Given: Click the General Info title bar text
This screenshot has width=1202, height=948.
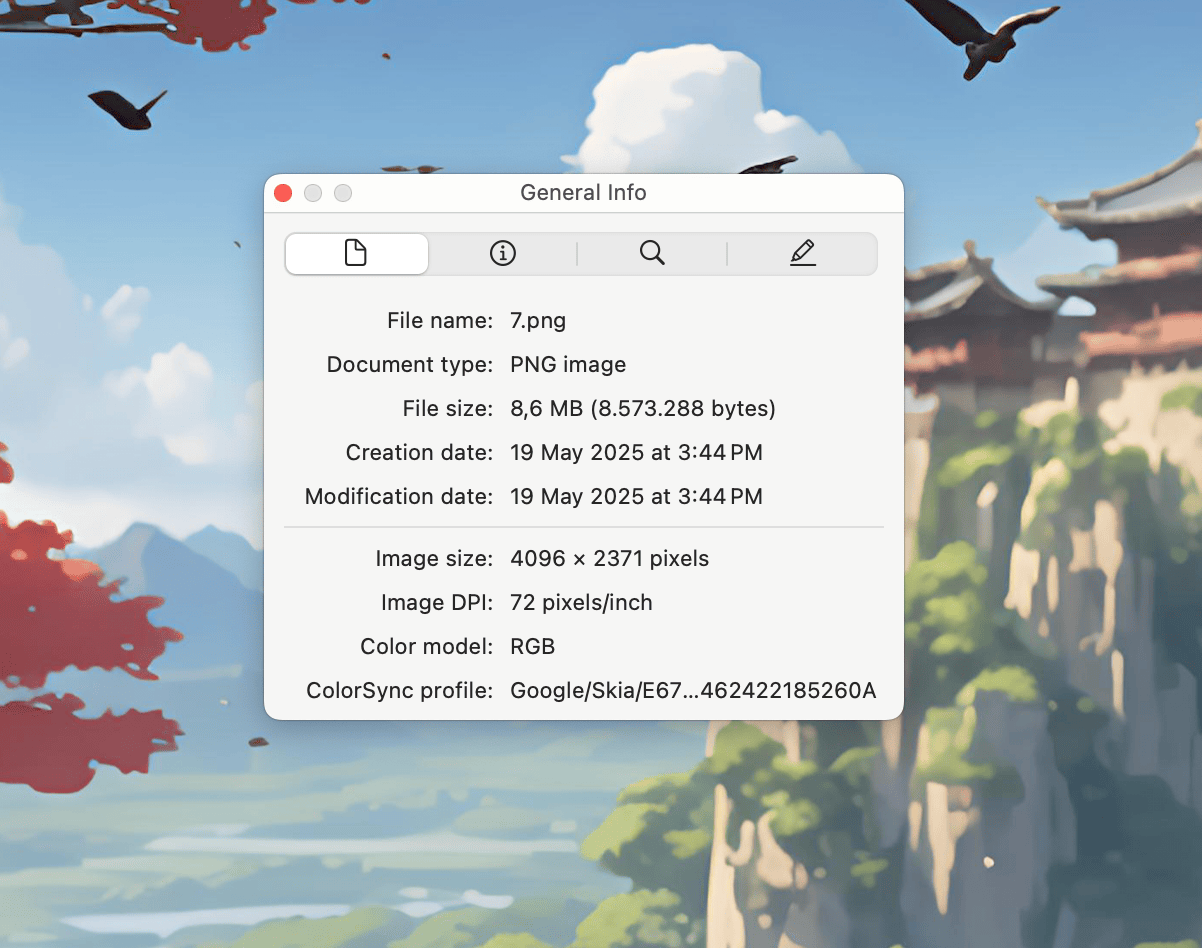Looking at the screenshot, I should pyautogui.click(x=583, y=193).
